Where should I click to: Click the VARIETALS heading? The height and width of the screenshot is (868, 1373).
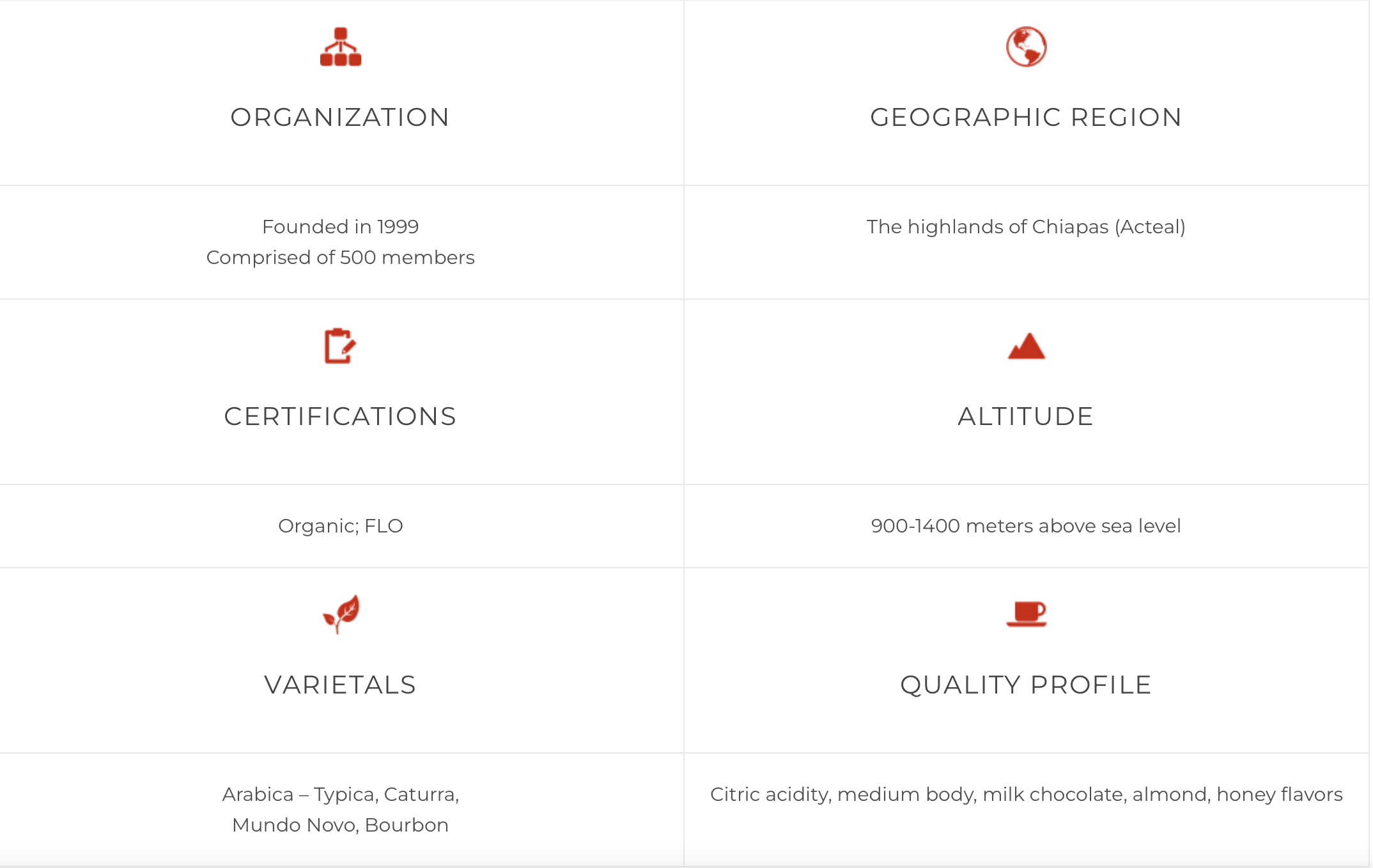340,685
